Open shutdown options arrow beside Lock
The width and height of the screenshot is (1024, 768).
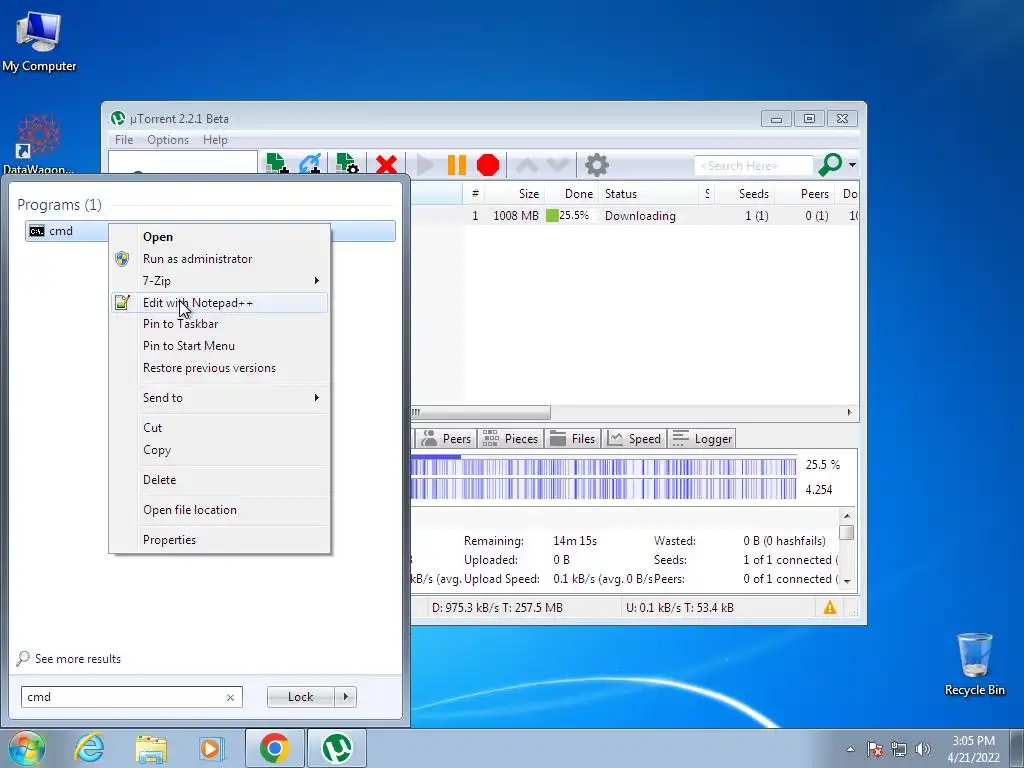point(345,697)
